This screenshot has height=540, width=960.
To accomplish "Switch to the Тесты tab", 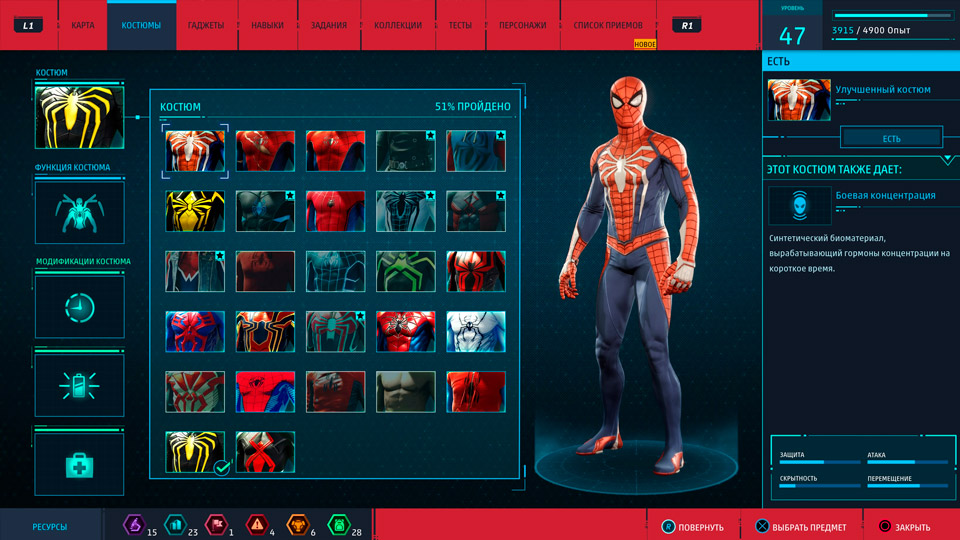I will click(460, 25).
